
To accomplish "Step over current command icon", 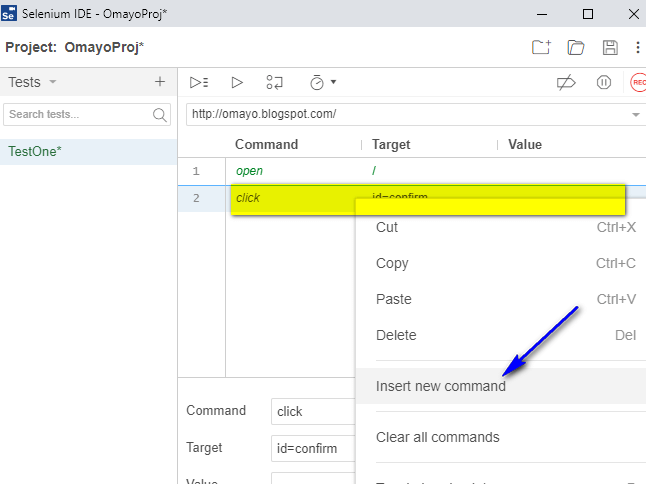I will point(274,82).
